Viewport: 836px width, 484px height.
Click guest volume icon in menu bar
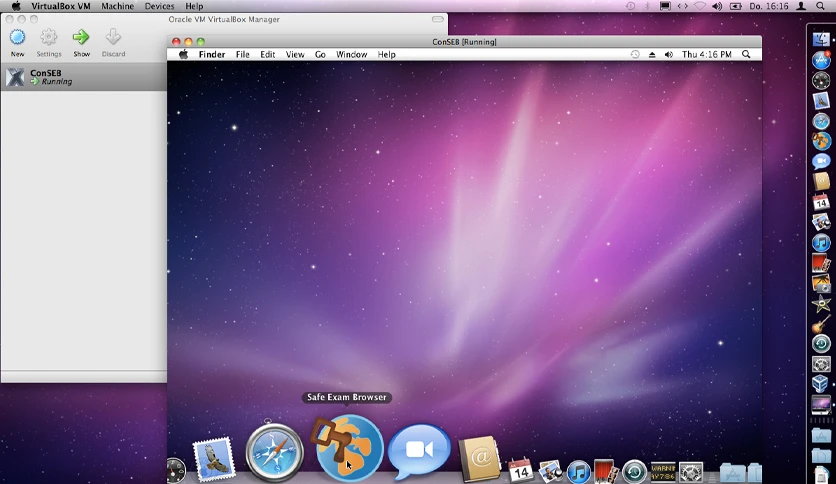point(669,54)
